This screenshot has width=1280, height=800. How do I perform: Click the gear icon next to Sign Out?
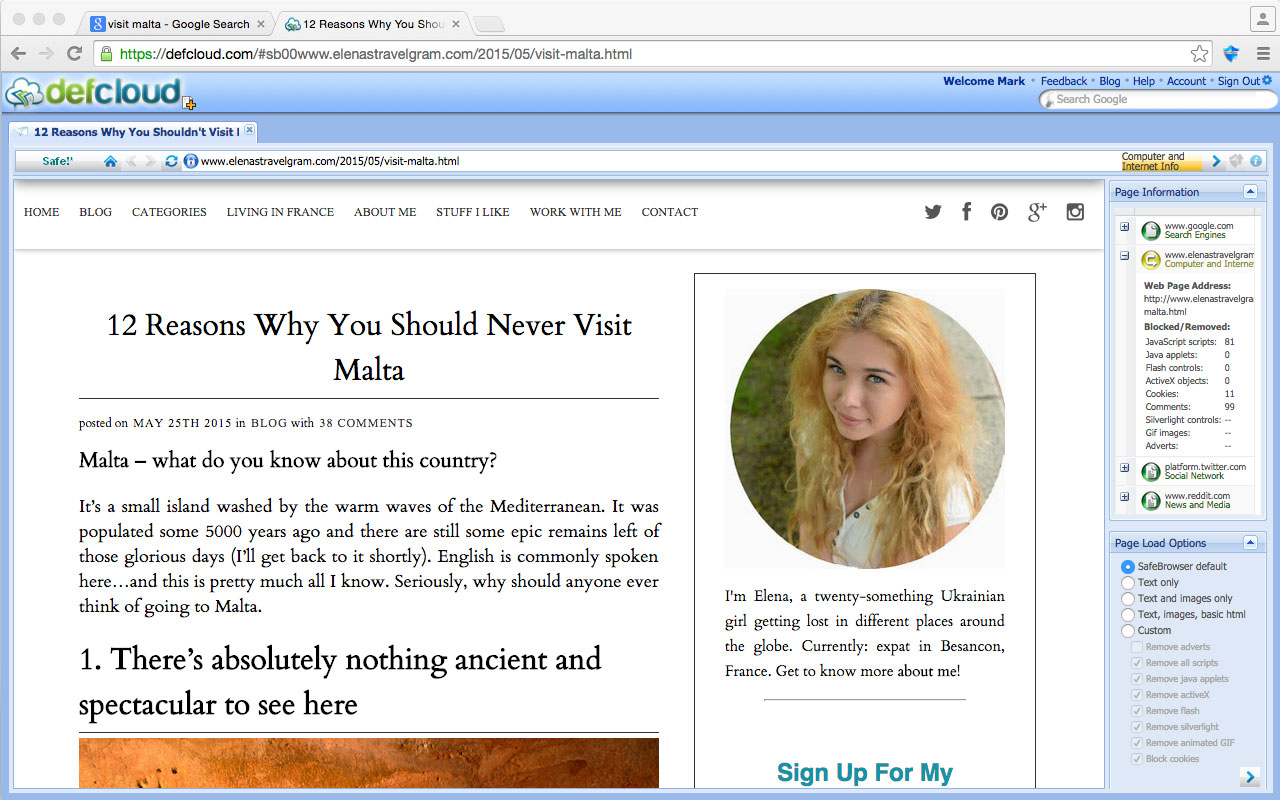pyautogui.click(x=1267, y=80)
